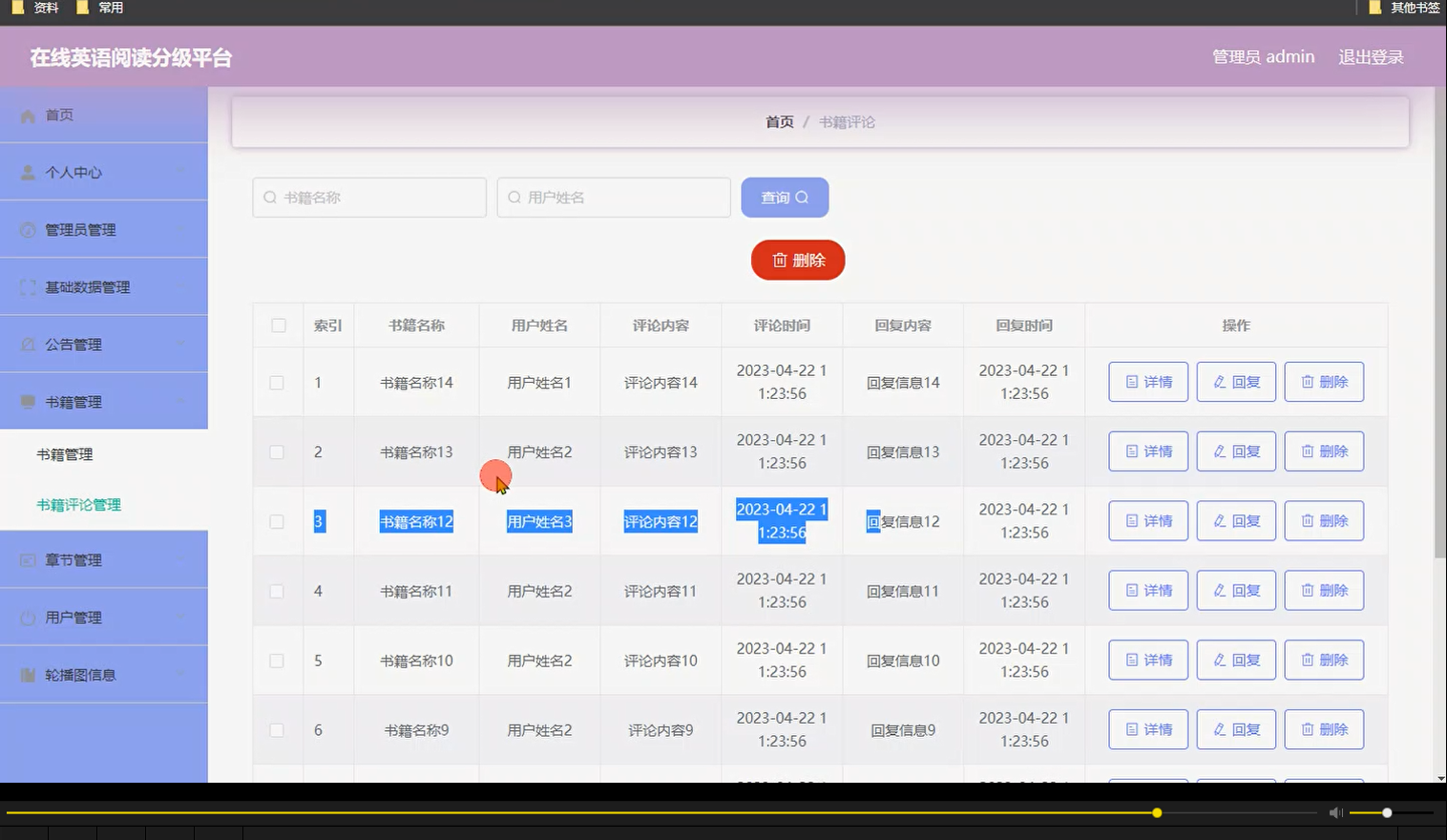This screenshot has height=840, width=1447.
Task: Click 删除 for 书籍名称12 row
Action: tap(1324, 521)
